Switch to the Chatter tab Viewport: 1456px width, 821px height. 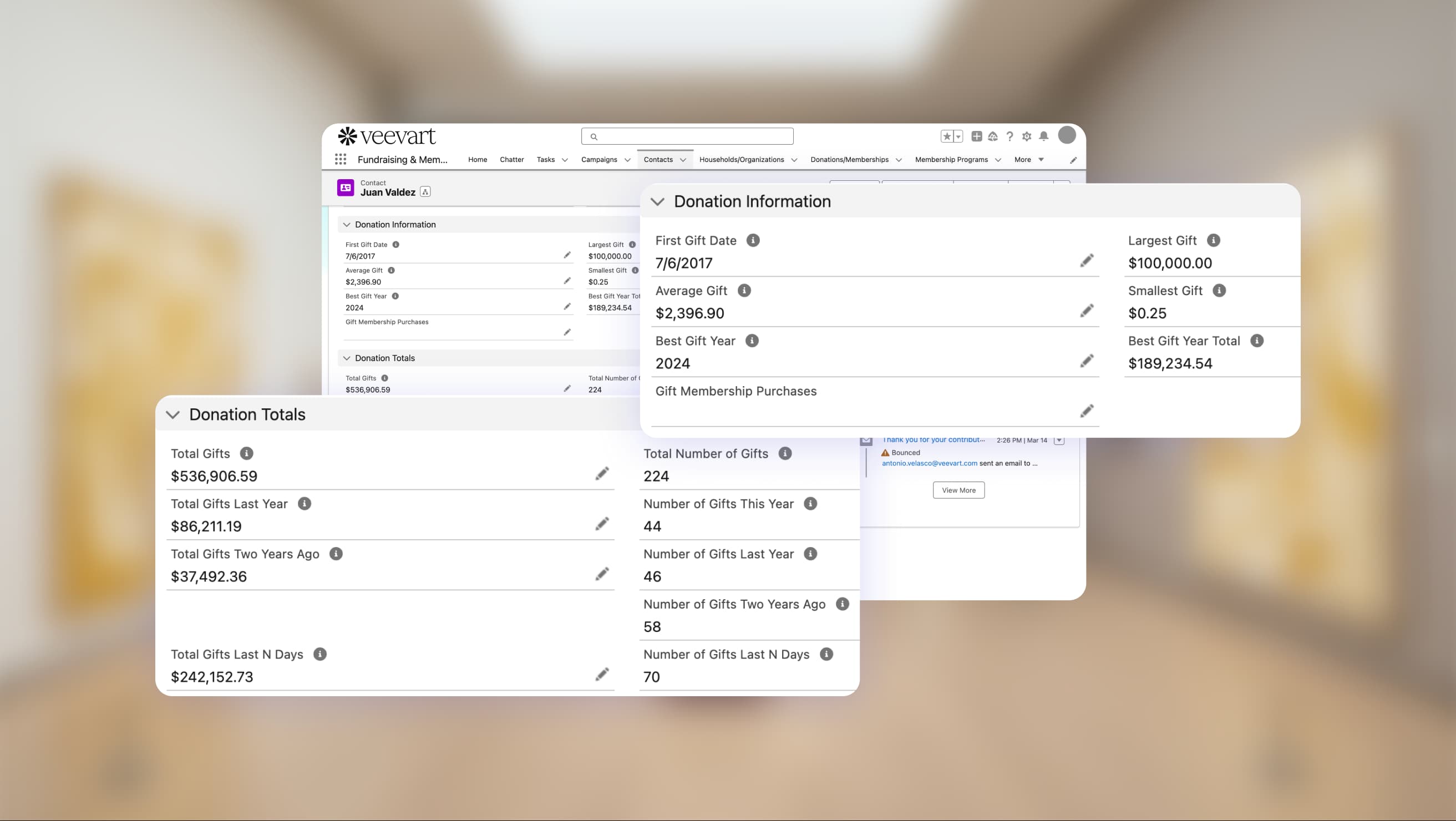point(511,159)
